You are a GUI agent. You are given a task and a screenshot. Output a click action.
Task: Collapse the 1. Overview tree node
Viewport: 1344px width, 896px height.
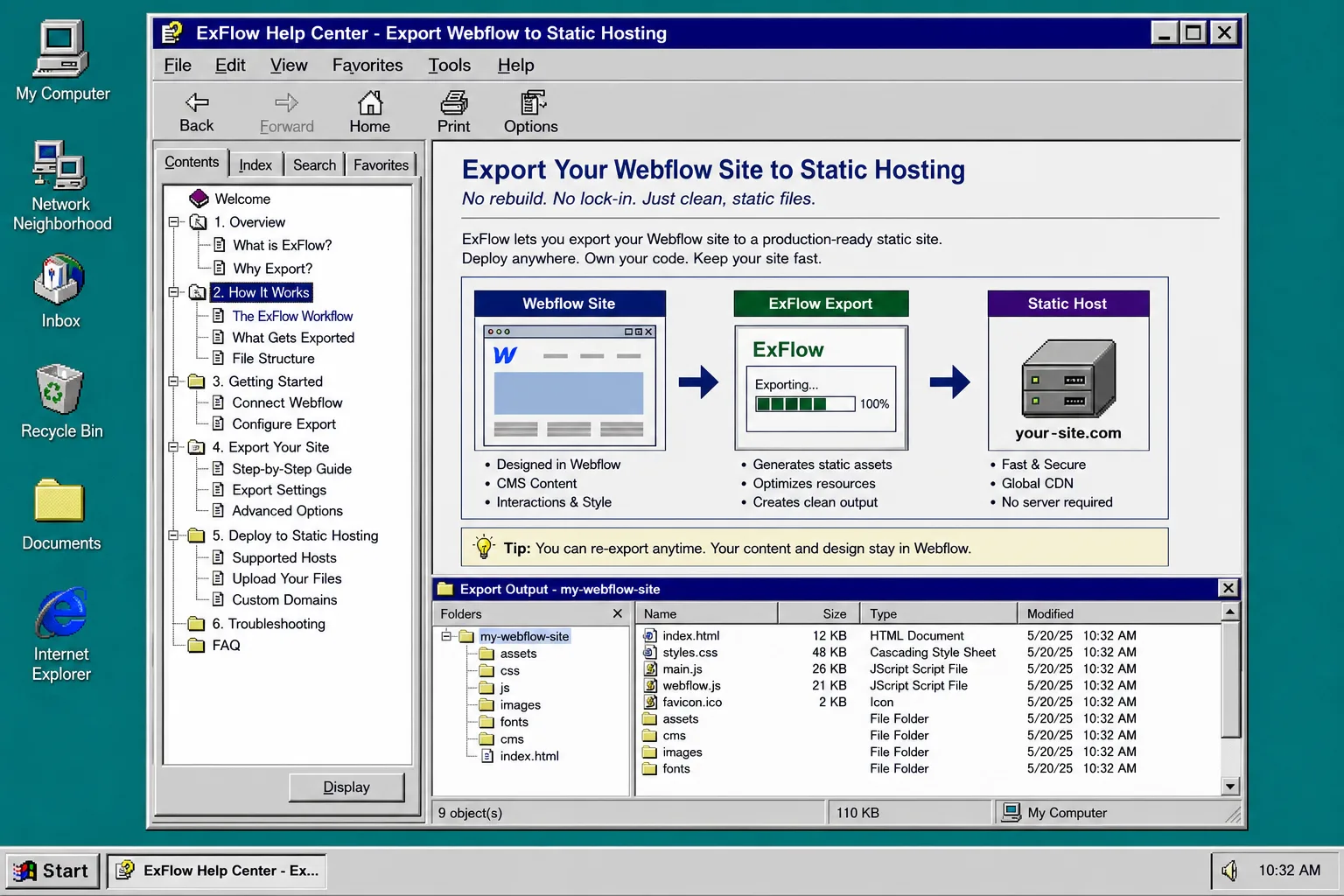click(174, 222)
